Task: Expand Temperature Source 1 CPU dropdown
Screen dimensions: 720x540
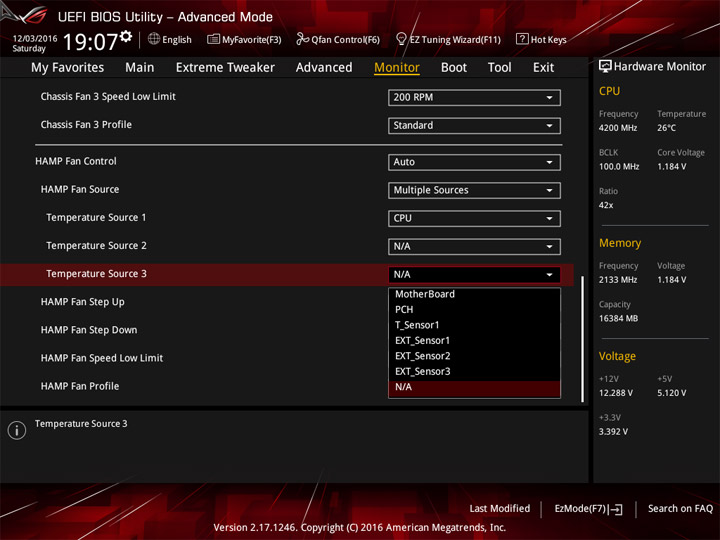Action: pos(474,219)
